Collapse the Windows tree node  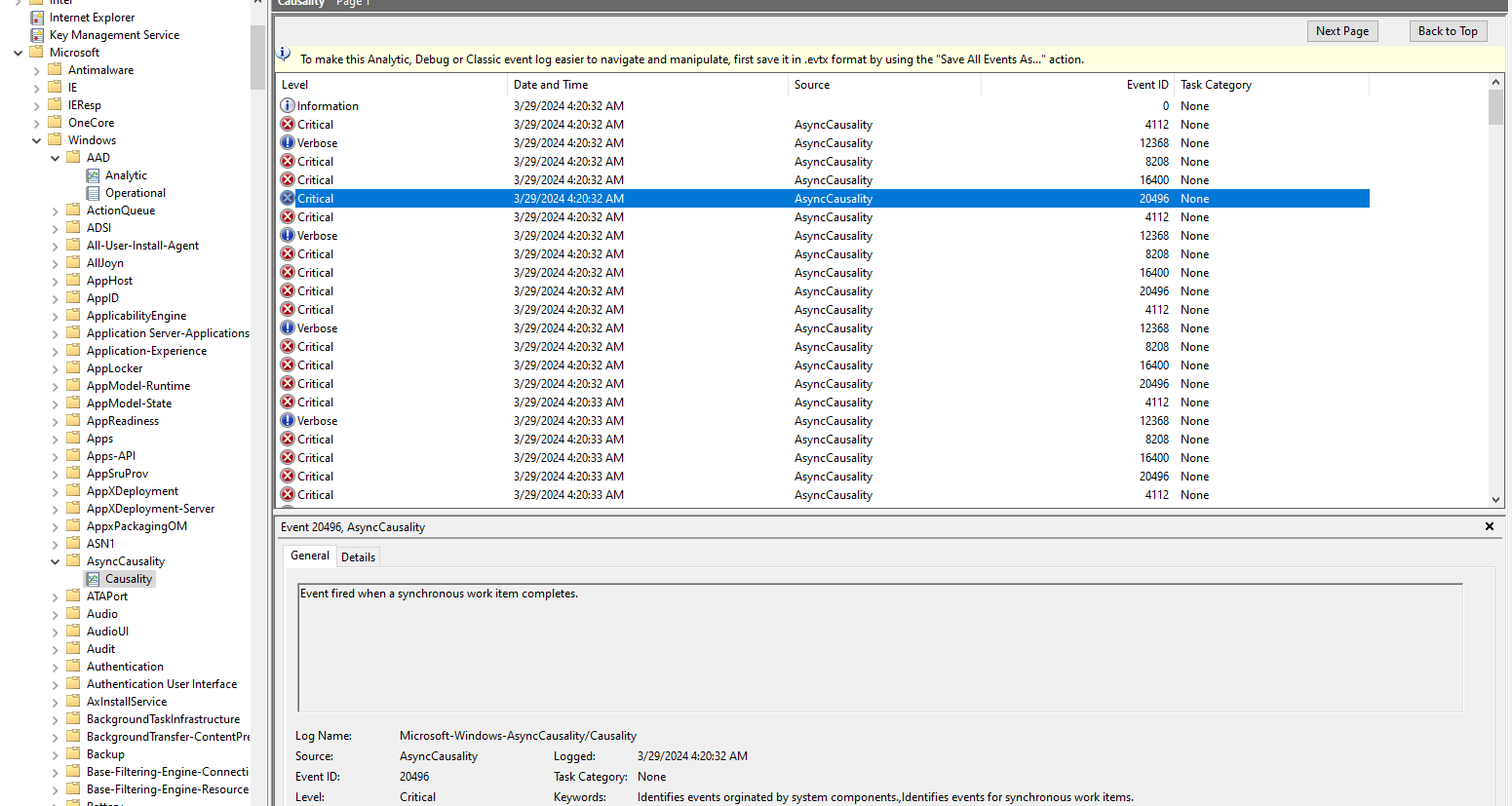pos(35,139)
